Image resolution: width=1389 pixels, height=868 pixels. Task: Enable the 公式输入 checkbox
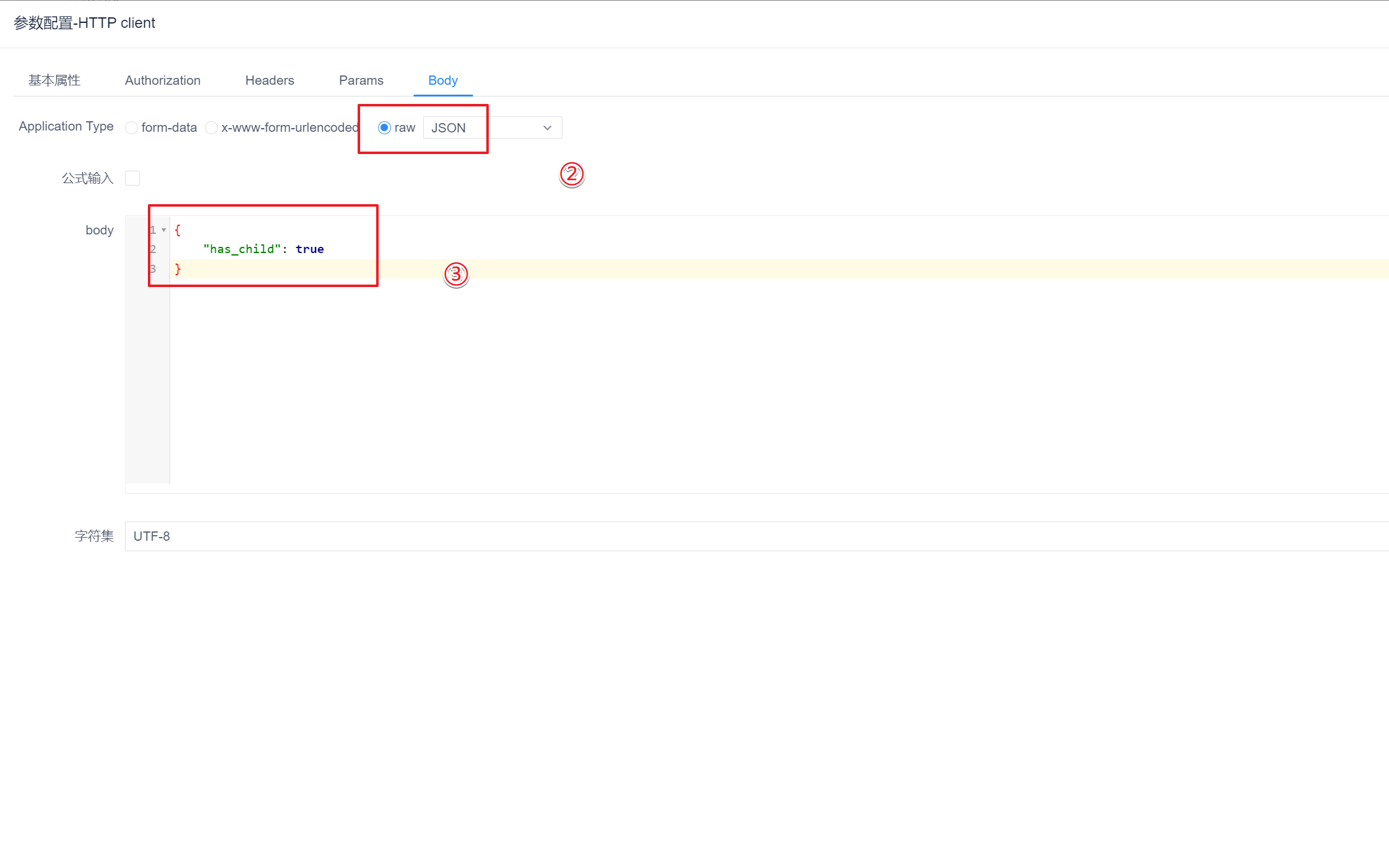(x=132, y=178)
